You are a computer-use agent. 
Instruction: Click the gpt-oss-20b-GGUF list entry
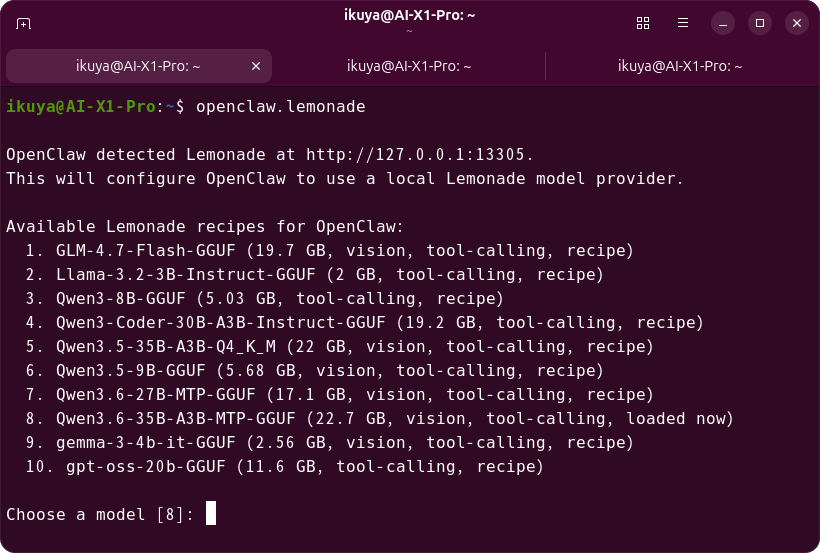point(285,467)
